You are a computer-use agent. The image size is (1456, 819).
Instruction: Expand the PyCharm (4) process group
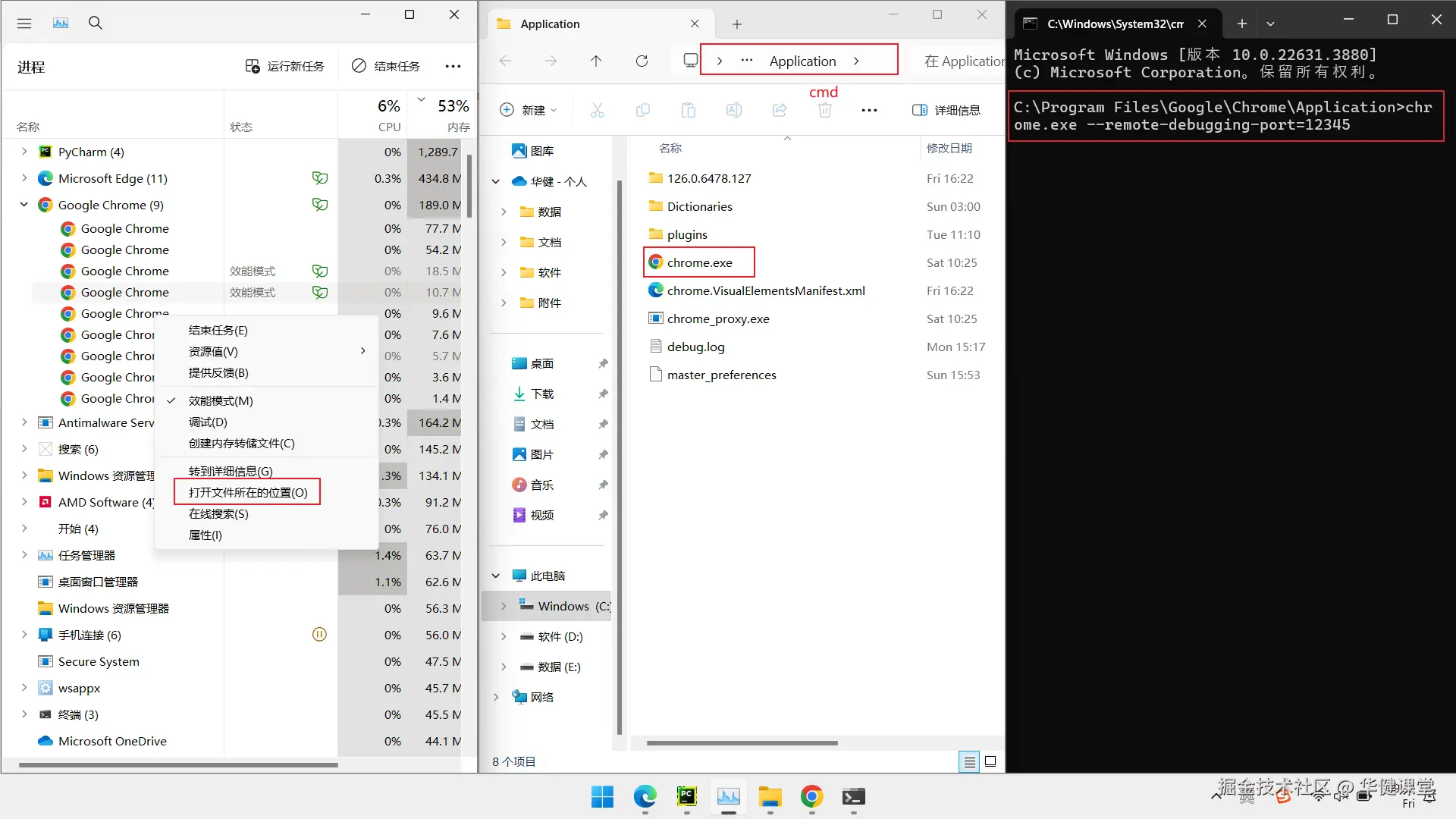pyautogui.click(x=24, y=152)
